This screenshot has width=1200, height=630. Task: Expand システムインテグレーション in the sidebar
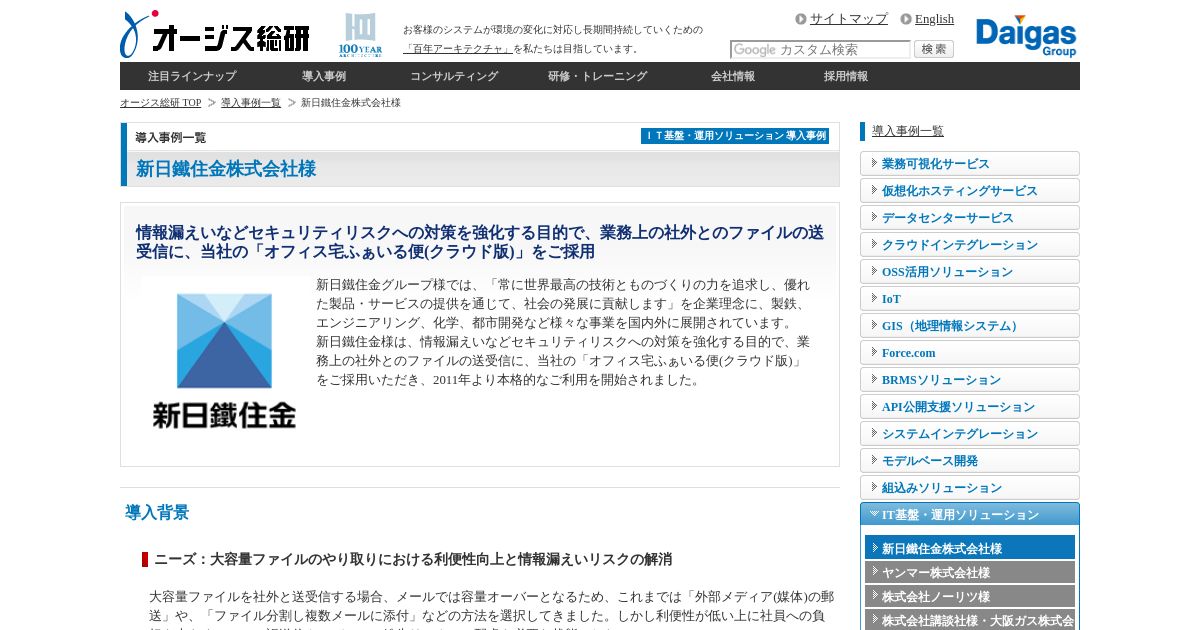point(970,434)
